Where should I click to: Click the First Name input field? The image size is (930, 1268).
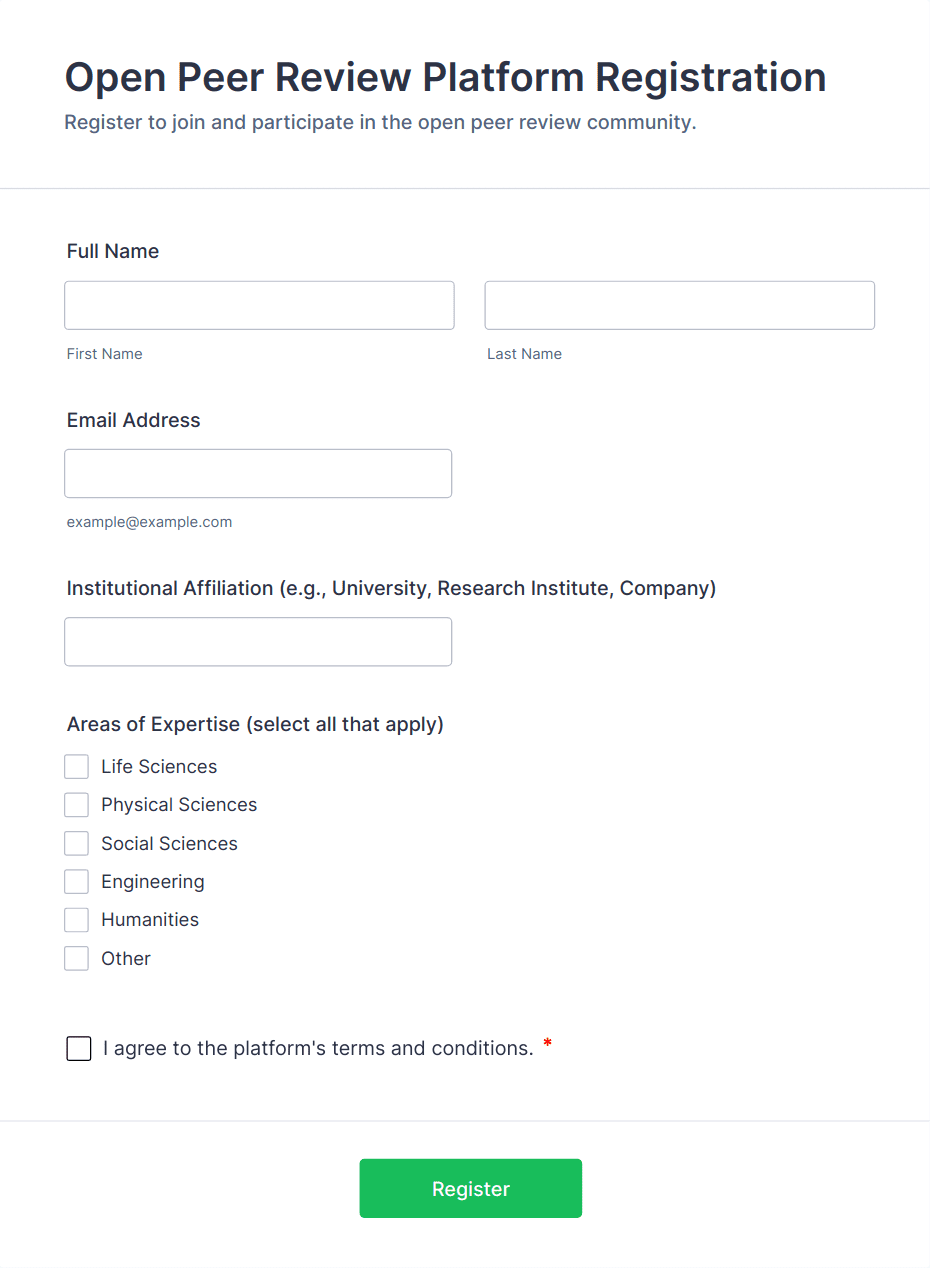(x=259, y=305)
